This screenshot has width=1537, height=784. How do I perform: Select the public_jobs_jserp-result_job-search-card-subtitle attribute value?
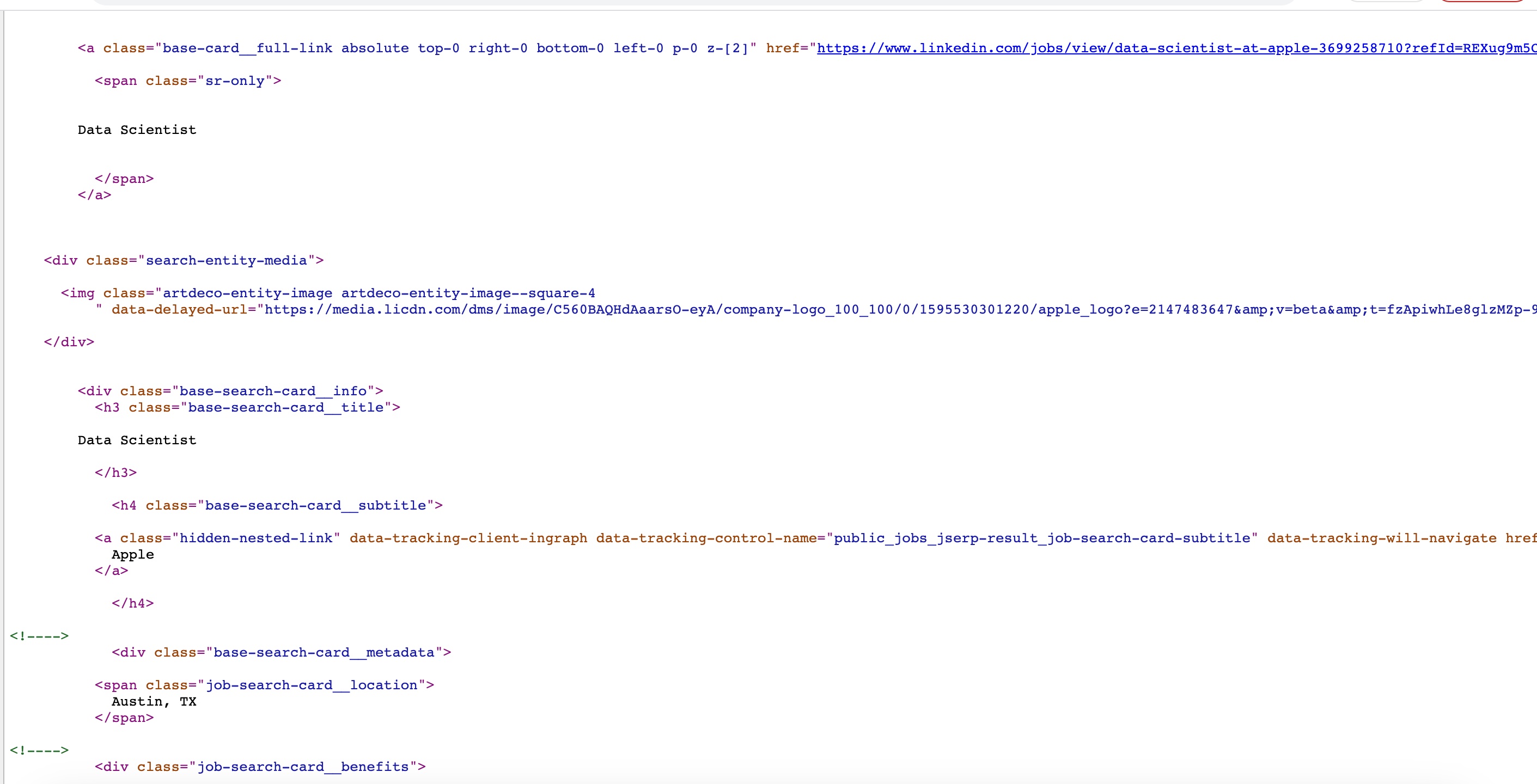coord(1042,538)
